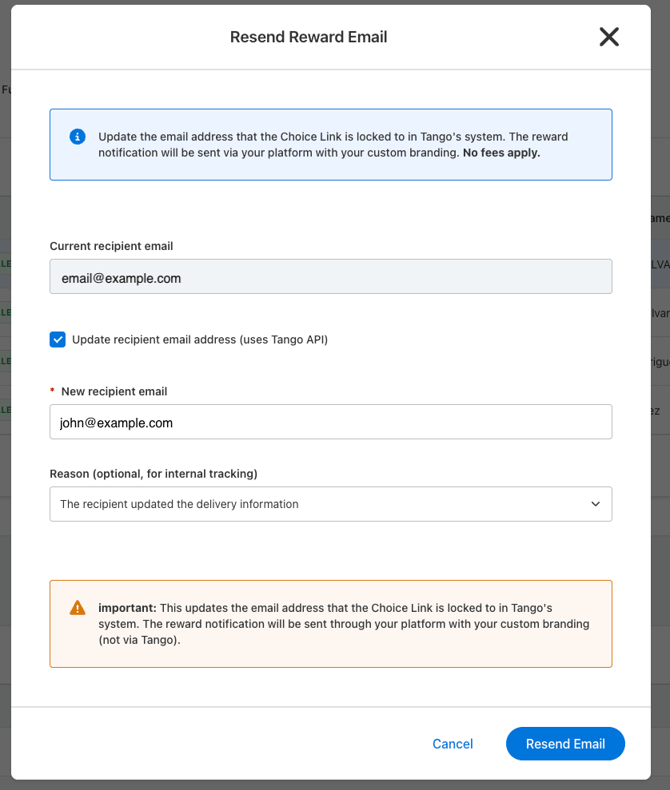This screenshot has width=670, height=790.
Task: Click the orange warning triangle icon
Action: 77,608
